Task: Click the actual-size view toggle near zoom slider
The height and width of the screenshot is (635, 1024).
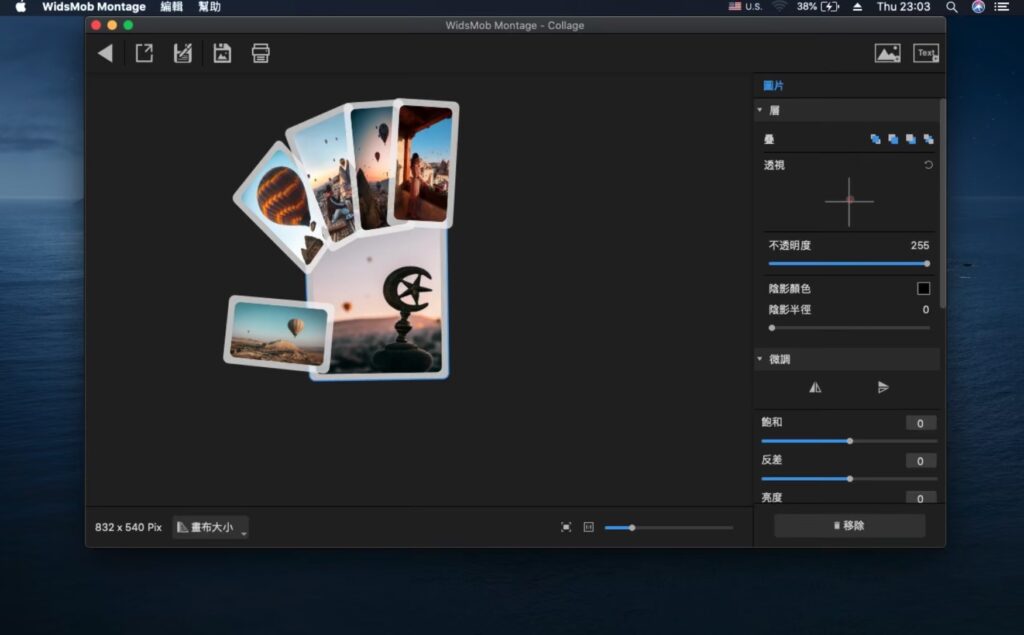Action: (588, 527)
